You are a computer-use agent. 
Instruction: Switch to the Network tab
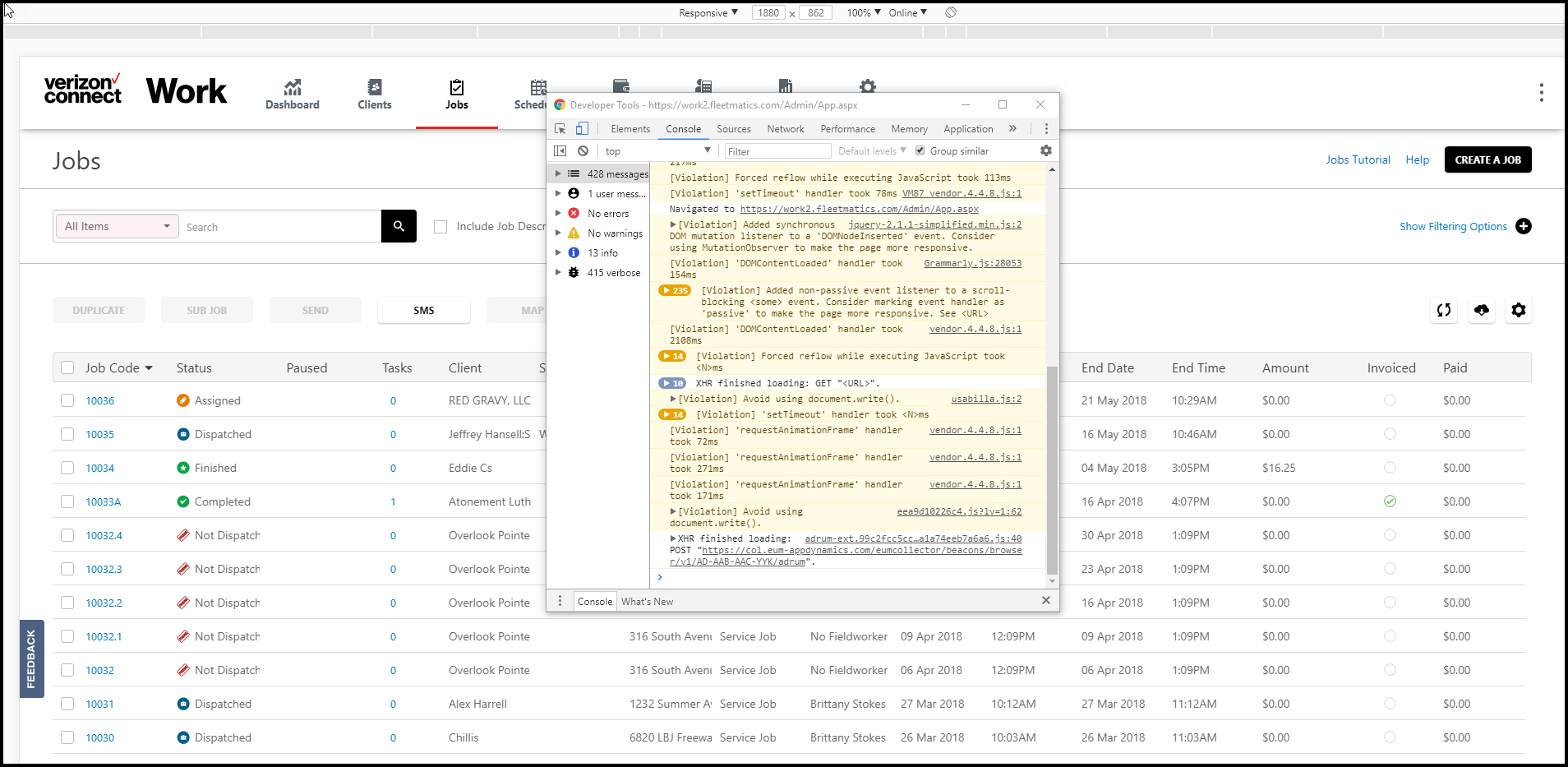(786, 129)
